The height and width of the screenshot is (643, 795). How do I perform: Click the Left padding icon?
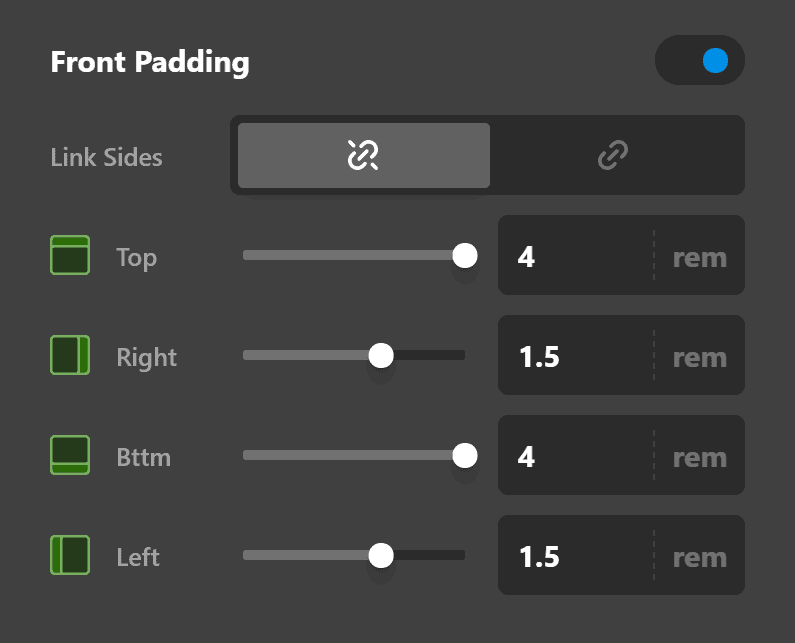70,556
